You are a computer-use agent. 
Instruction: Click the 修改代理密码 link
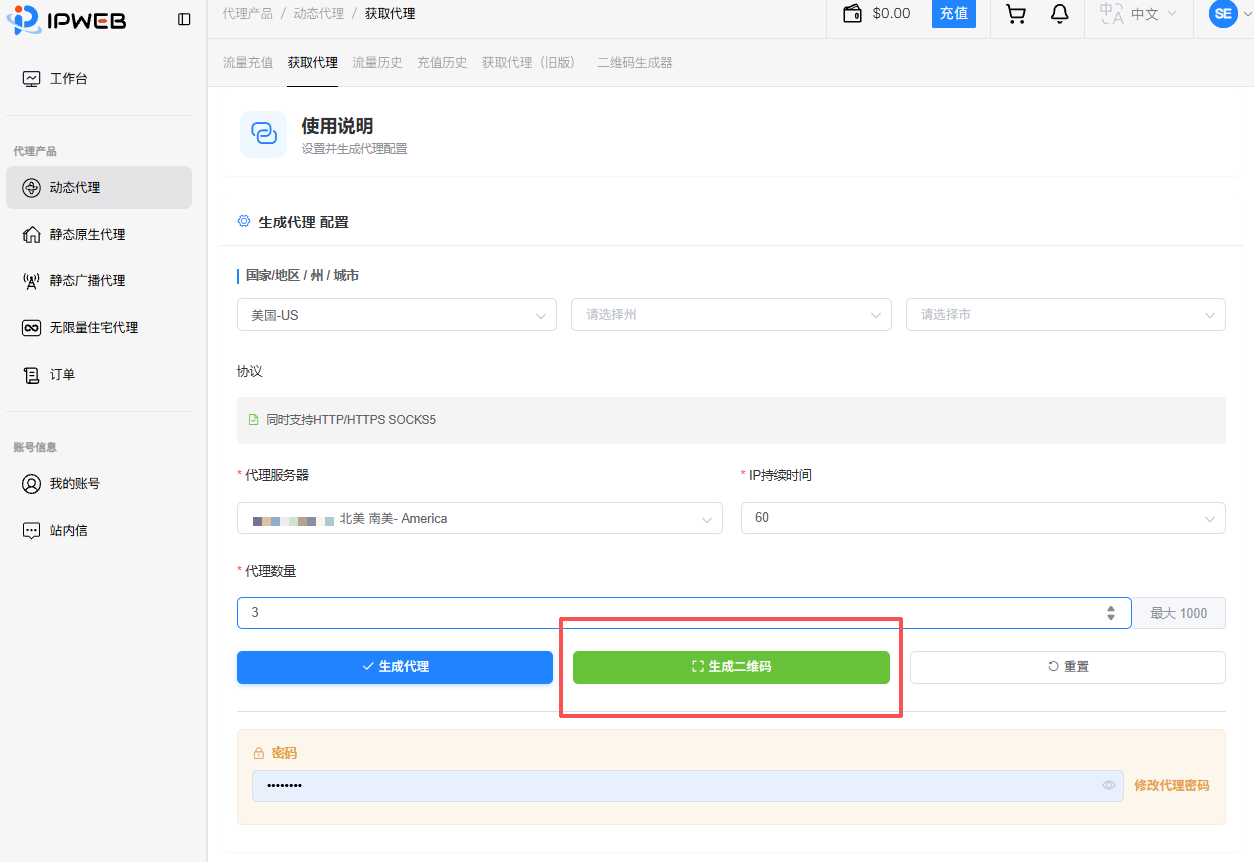(1172, 786)
